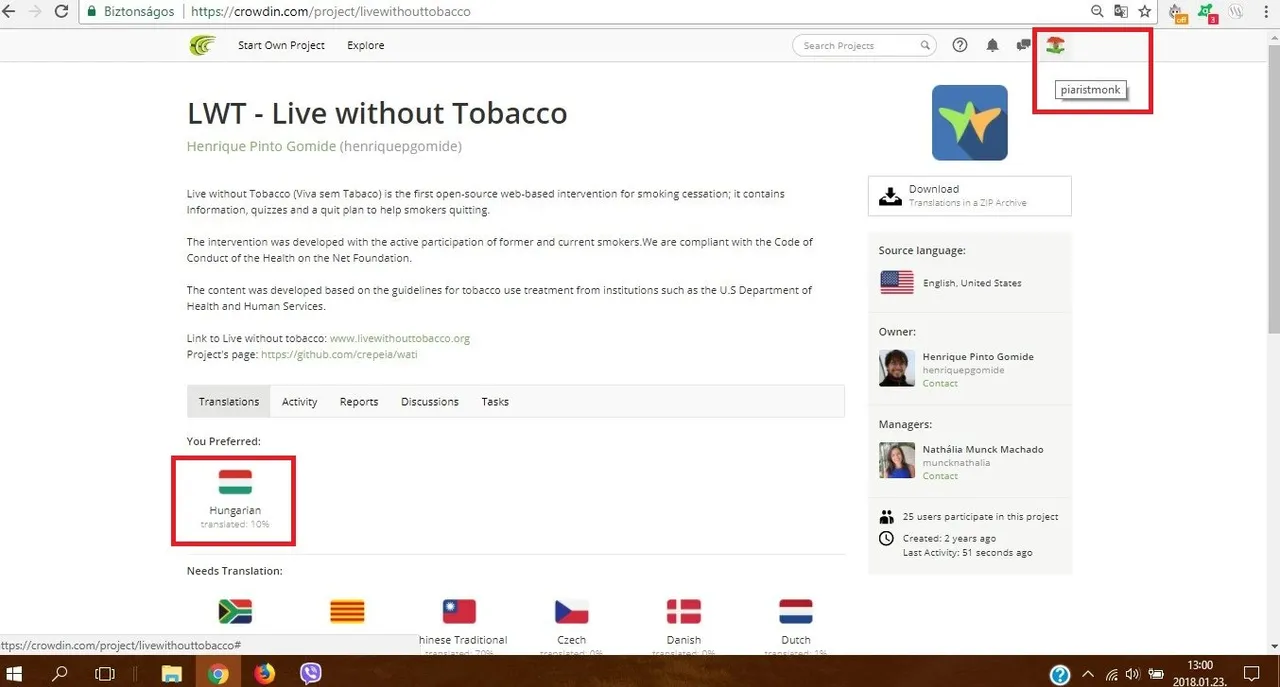Click the zoom-out magnifier in address bar
Image resolution: width=1280 pixels, height=687 pixels.
pyautogui.click(x=1097, y=12)
